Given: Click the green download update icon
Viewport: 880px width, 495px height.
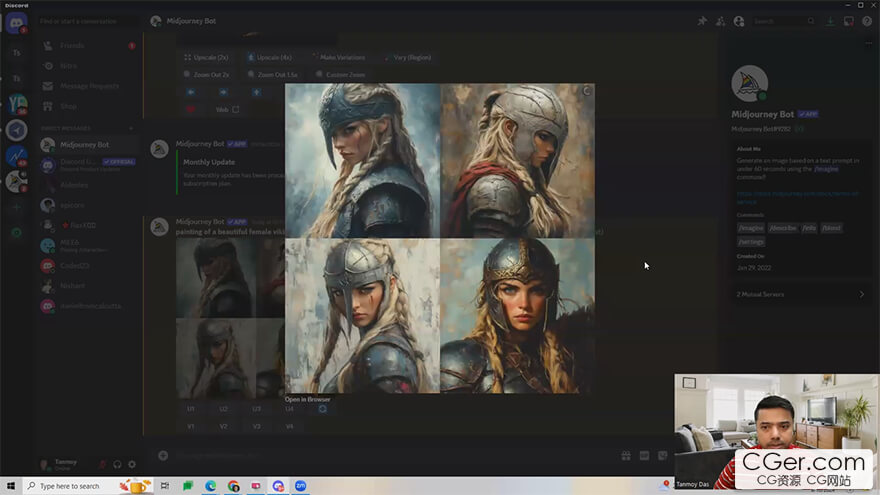Looking at the screenshot, I should point(830,21).
